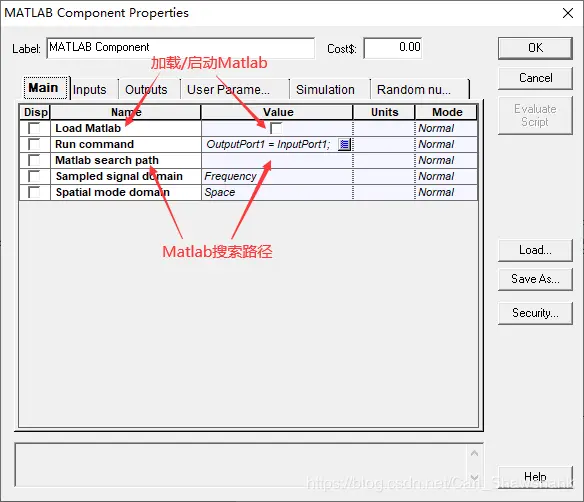Tick the Load Matlab value checkbox
The width and height of the screenshot is (584, 502).
pos(276,128)
